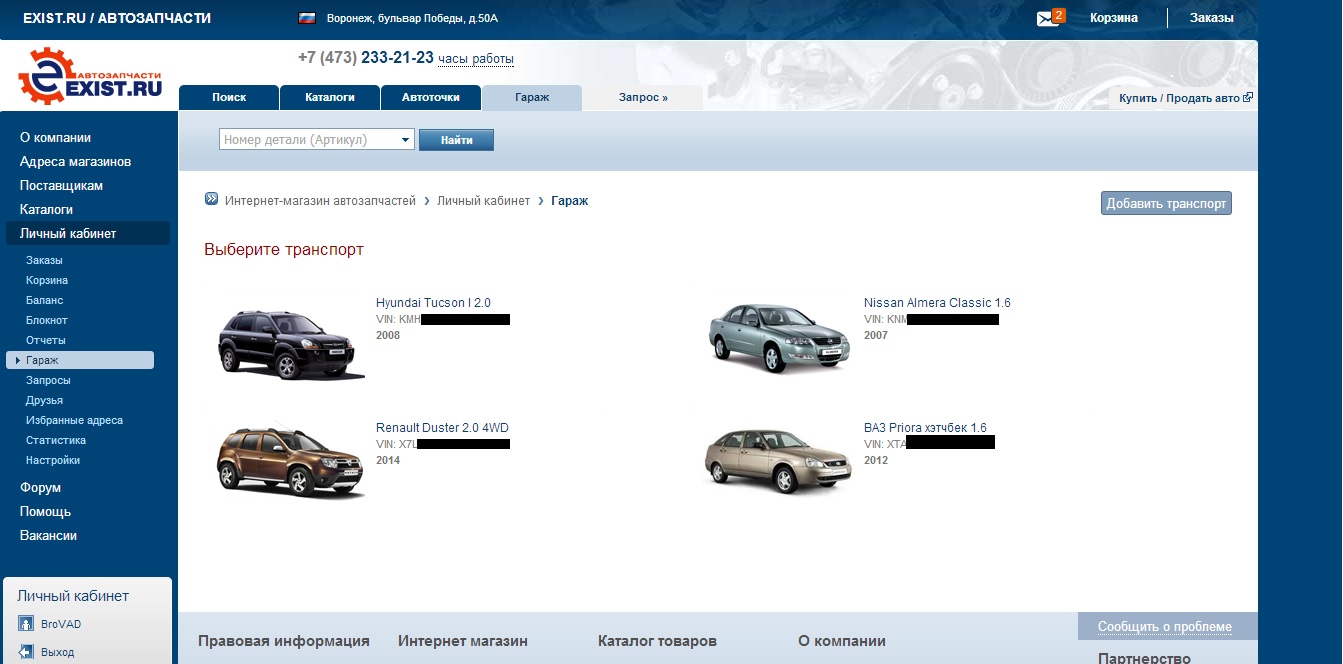The width and height of the screenshot is (1343, 664).
Task: Open the messages envelope icon with badge
Action: (x=1050, y=17)
